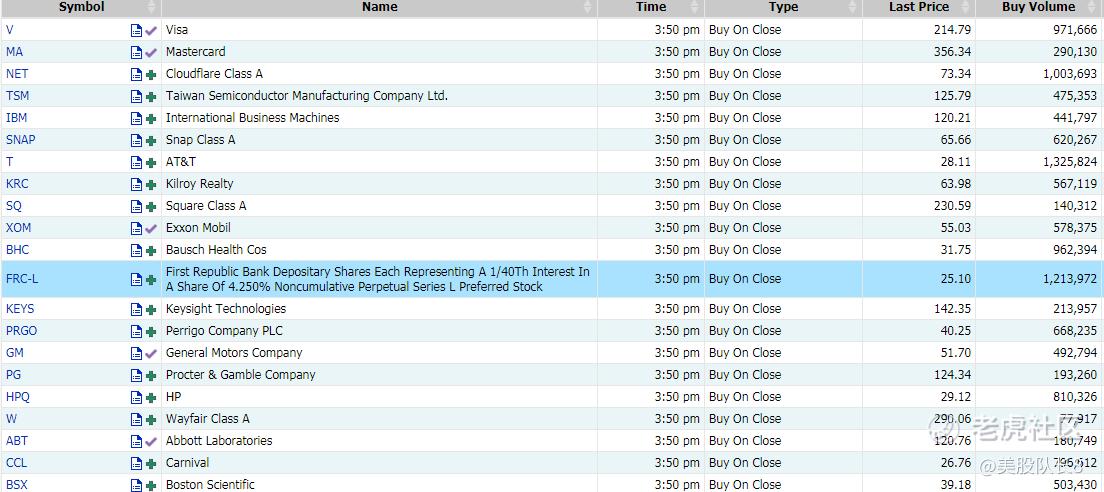Open the document icon in the SQ row
Image resolution: width=1104 pixels, height=492 pixels.
(136, 206)
